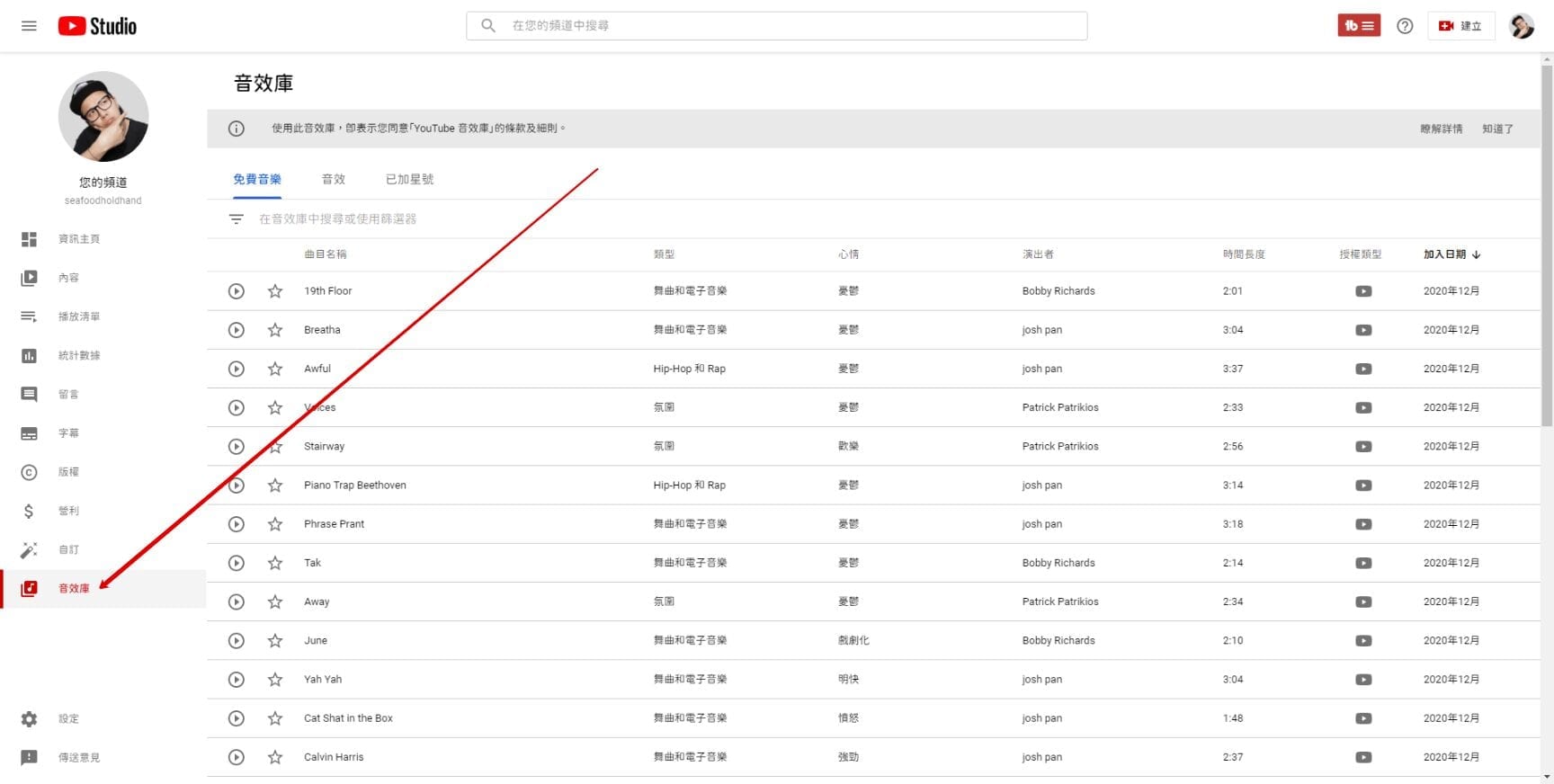Switch to the Starred tab
Screen dimensions: 1554x784
coord(409,179)
